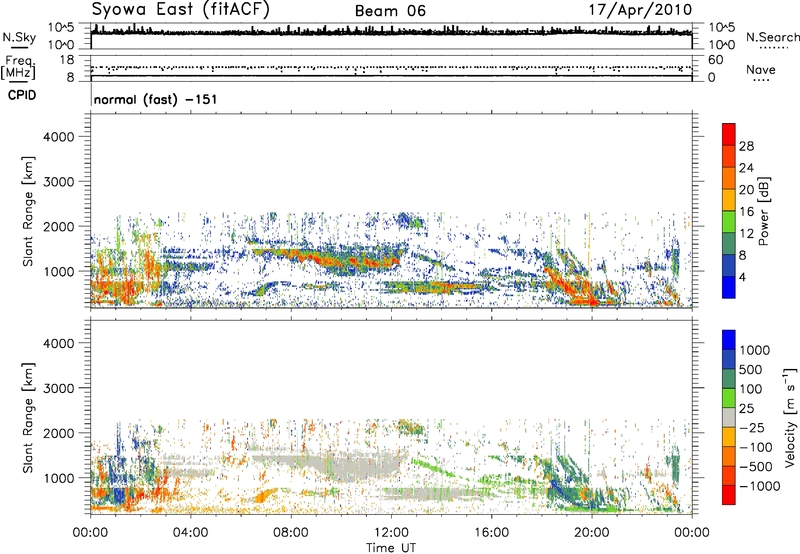Click the "60" Nave axis tick
The width and height of the screenshot is (800, 554).
pos(715,60)
